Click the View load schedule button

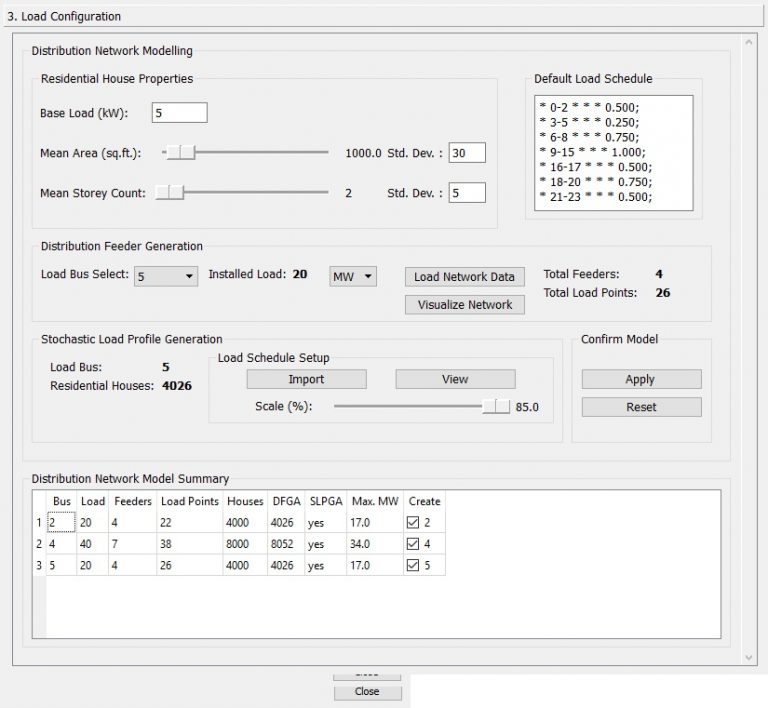pyautogui.click(x=455, y=379)
